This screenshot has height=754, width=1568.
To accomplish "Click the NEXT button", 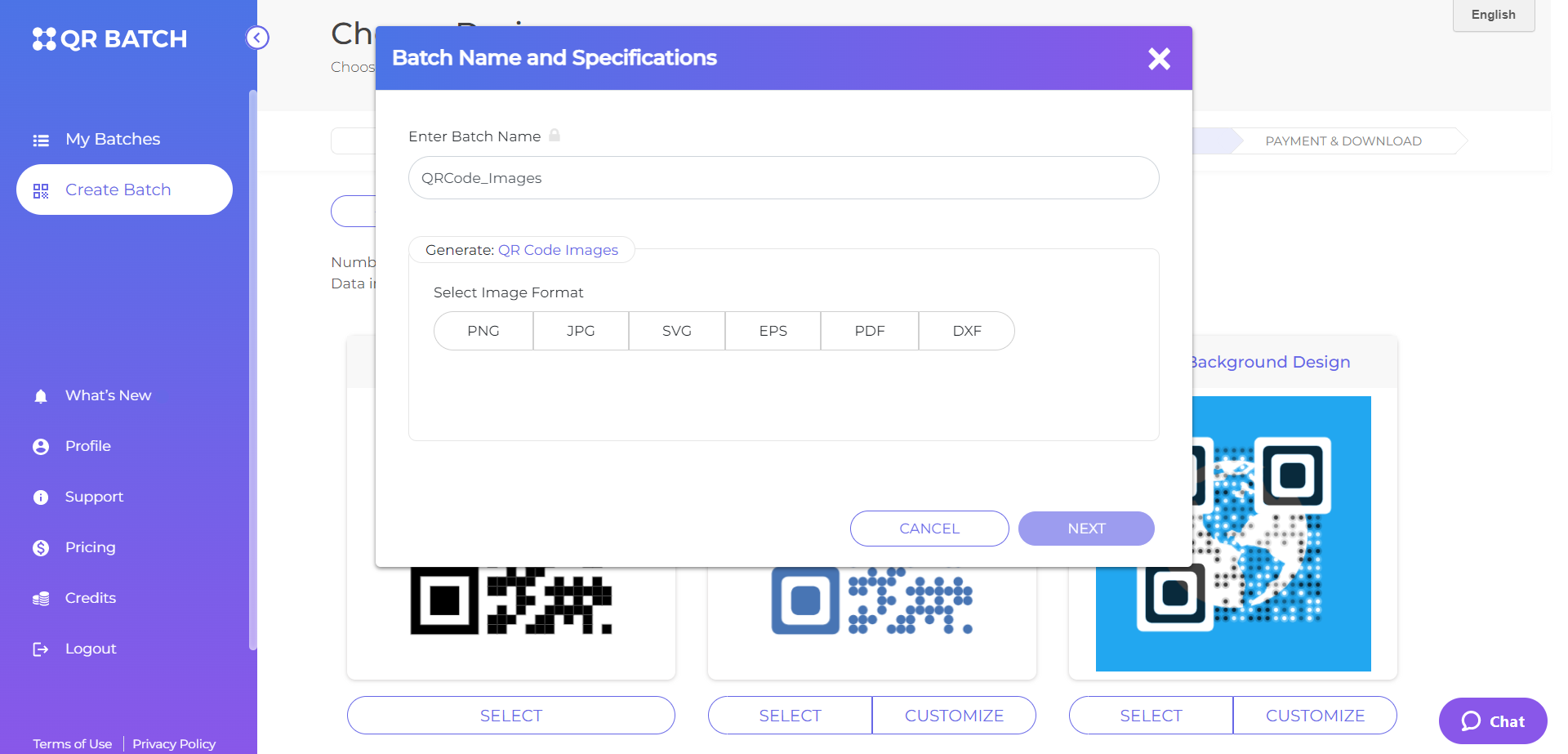I will (1086, 529).
